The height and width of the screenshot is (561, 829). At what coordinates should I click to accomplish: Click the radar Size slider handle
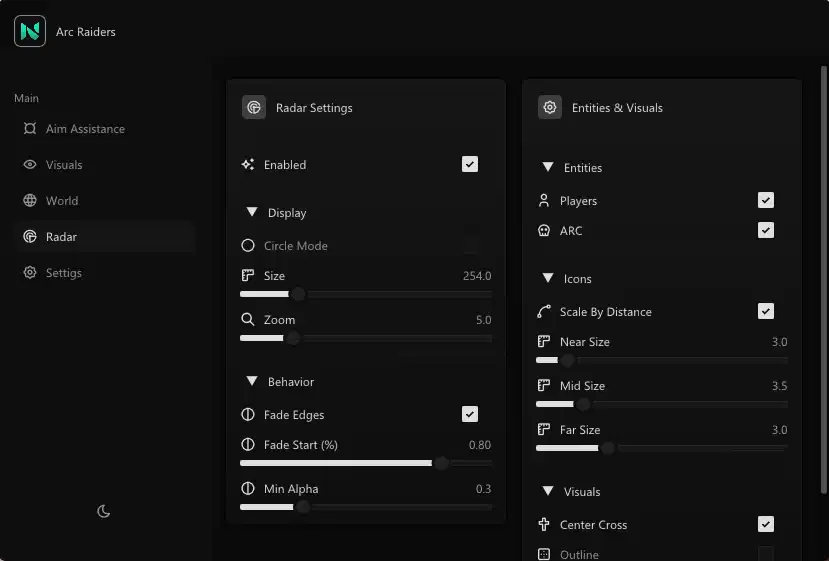297,295
